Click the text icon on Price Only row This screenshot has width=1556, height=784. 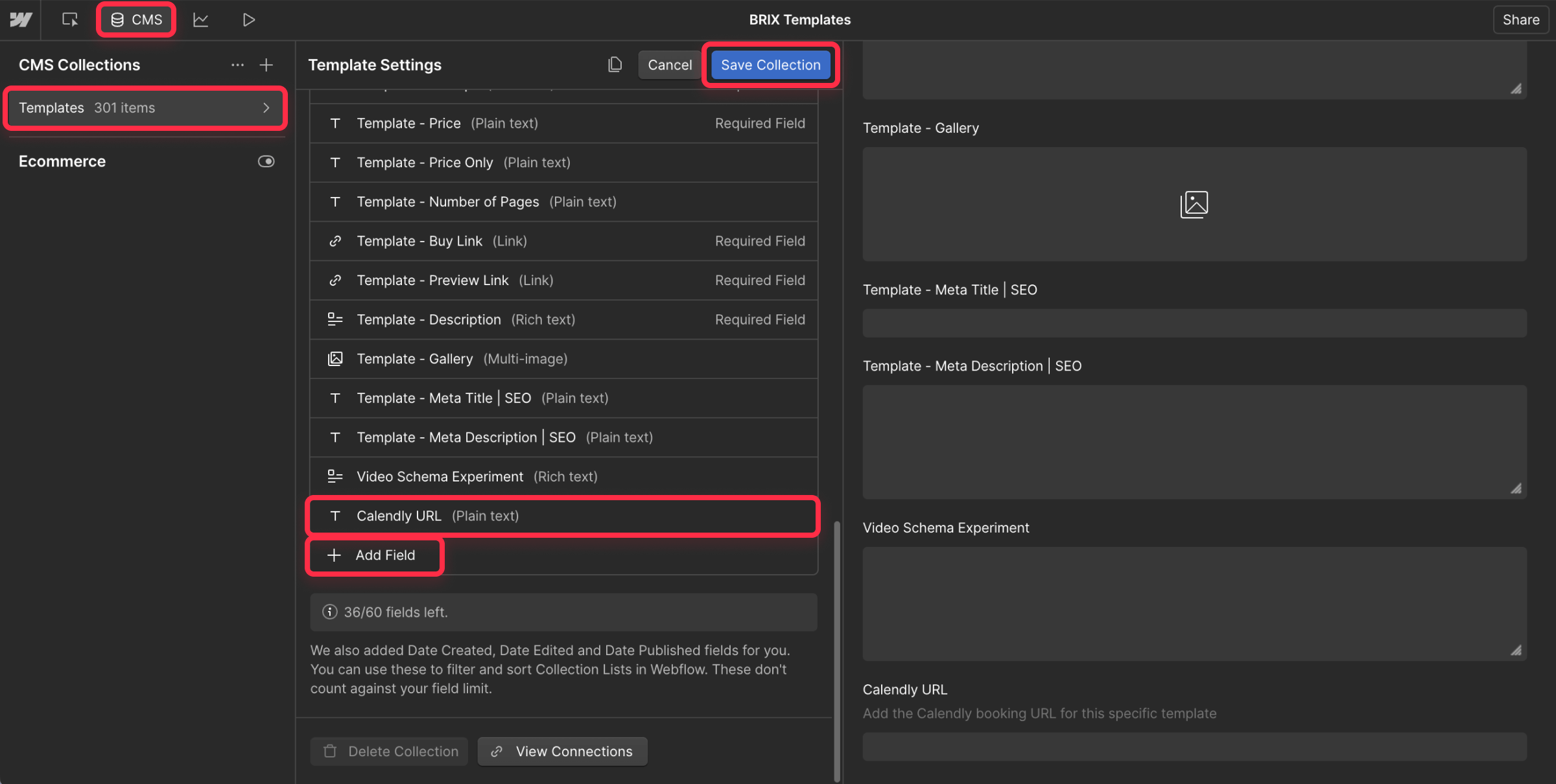[x=335, y=163]
